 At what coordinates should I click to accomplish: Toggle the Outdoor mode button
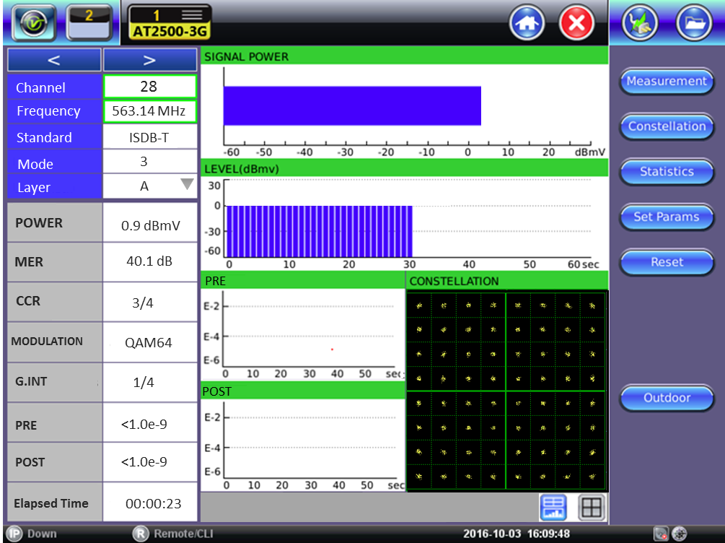[666, 398]
